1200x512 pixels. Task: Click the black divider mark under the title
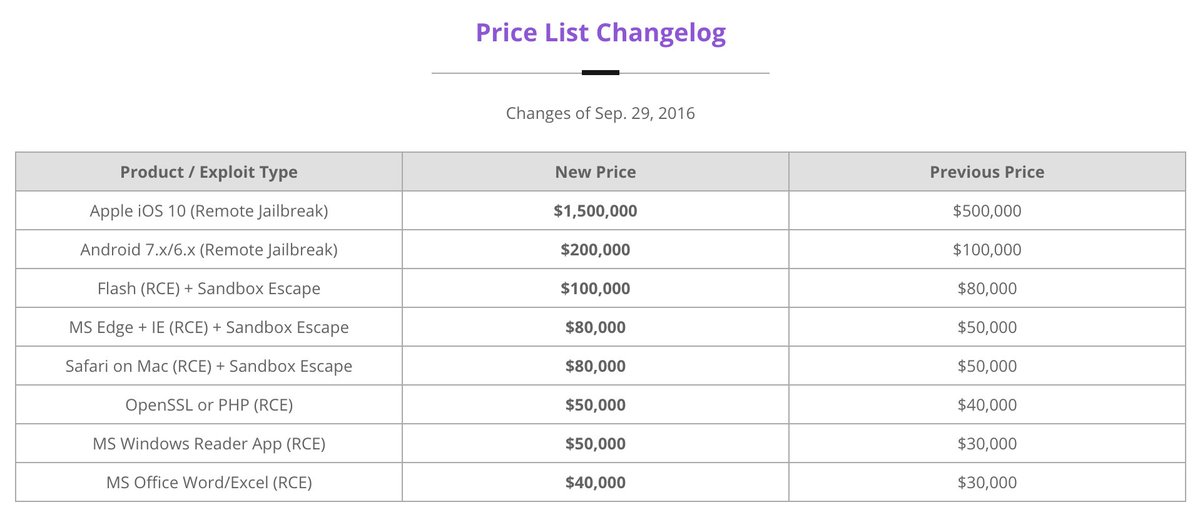(x=600, y=72)
